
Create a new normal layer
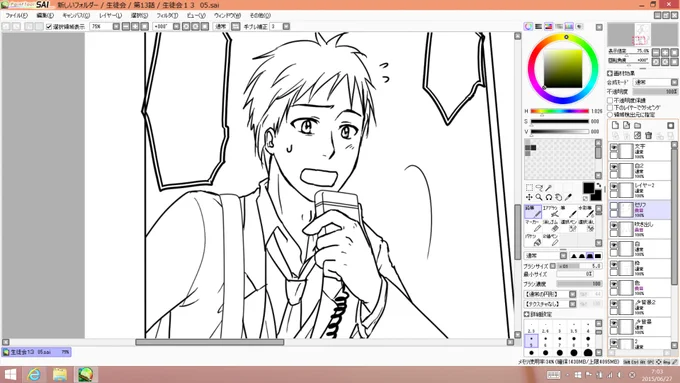pyautogui.click(x=615, y=125)
